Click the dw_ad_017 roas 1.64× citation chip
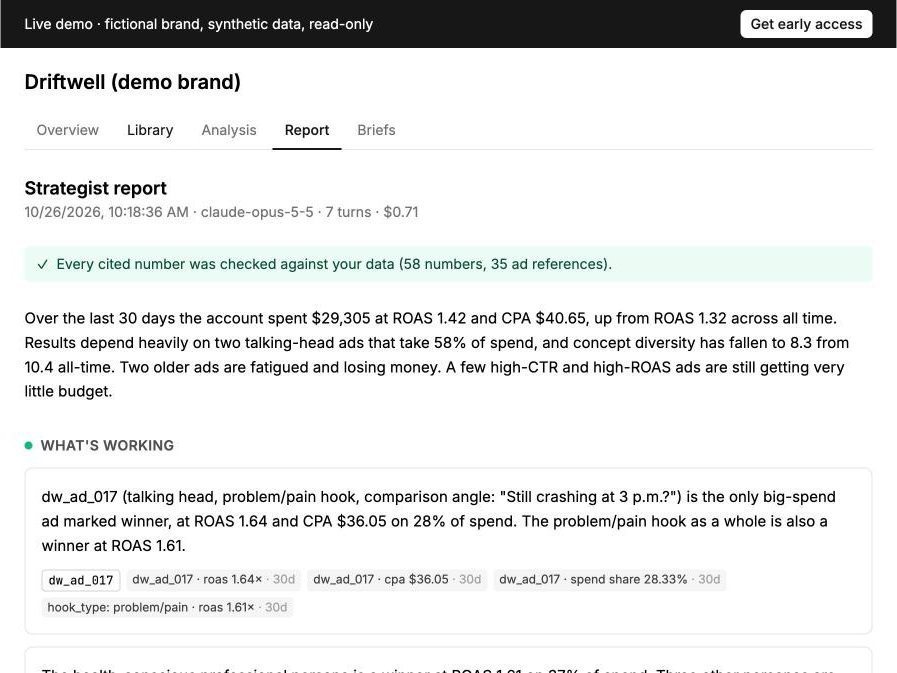 (213, 579)
